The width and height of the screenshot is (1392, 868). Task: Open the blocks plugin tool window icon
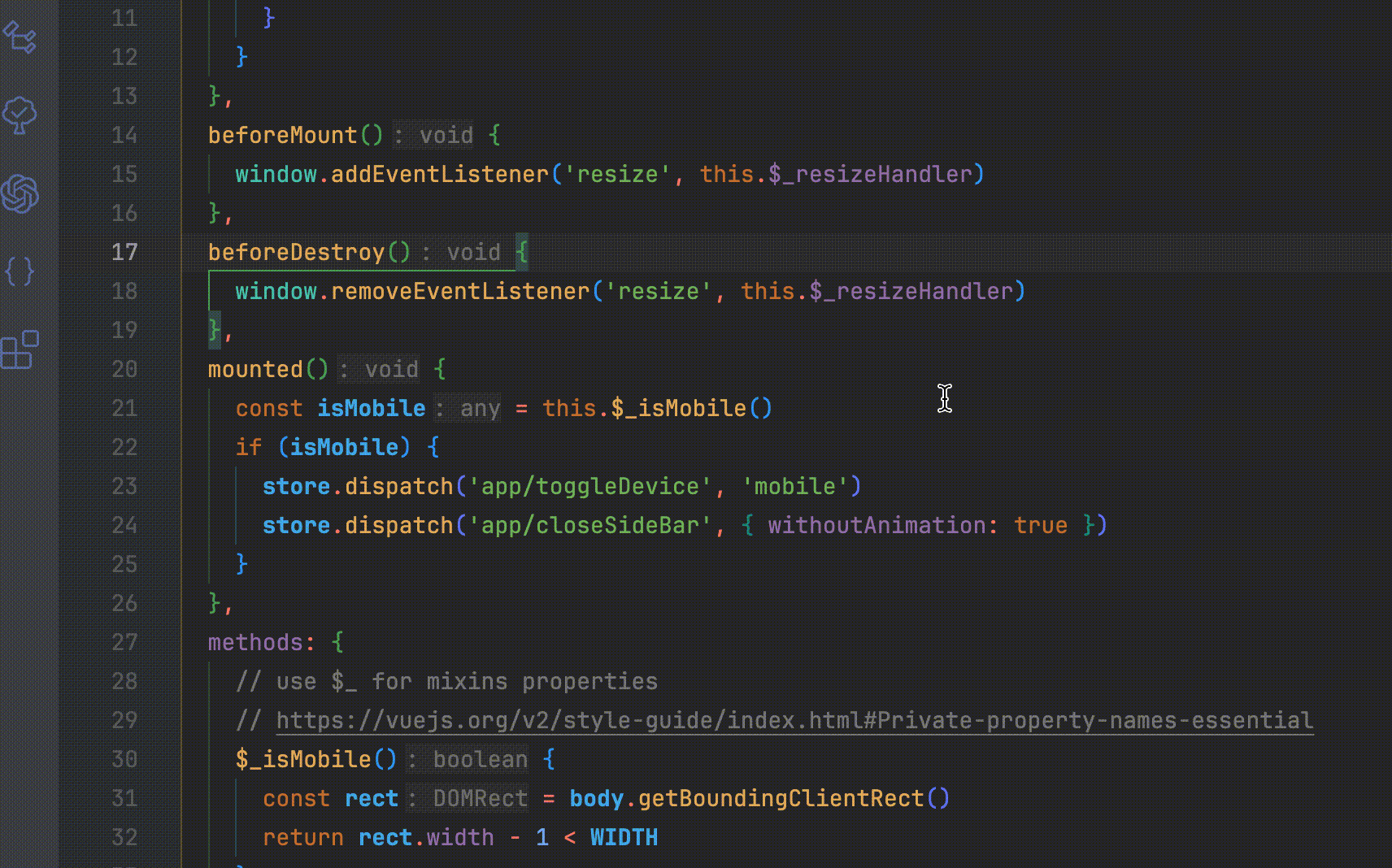pos(20,349)
